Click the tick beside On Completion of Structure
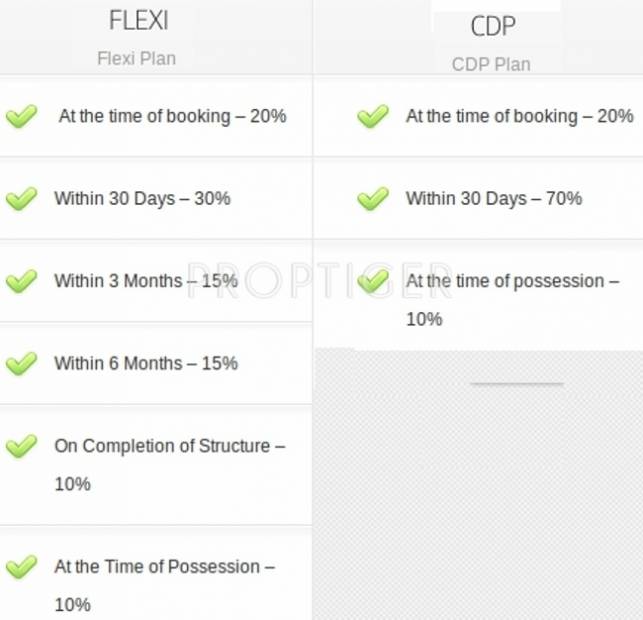Screen dimensions: 643x620 [21, 446]
